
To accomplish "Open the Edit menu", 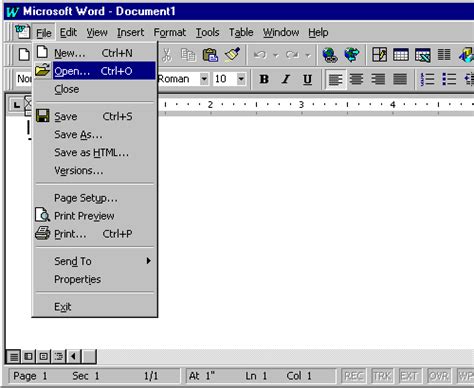I will tap(68, 32).
